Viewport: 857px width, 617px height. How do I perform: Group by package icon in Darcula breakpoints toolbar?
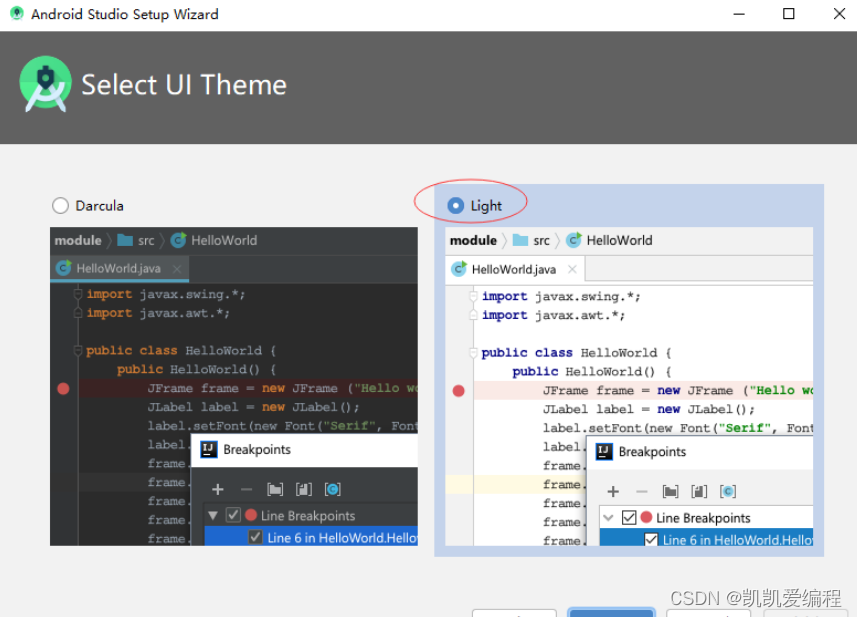tap(275, 489)
